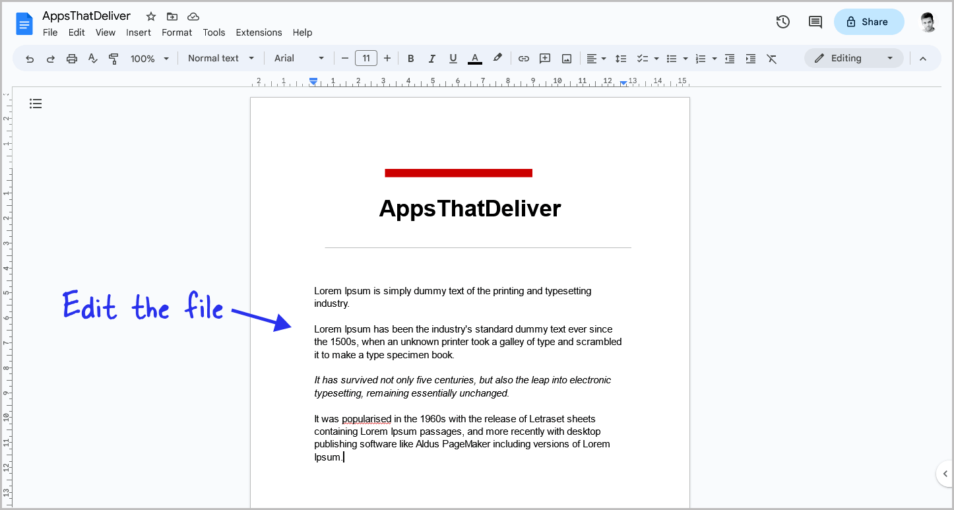Hide the menus with the collapse arrow

(923, 59)
